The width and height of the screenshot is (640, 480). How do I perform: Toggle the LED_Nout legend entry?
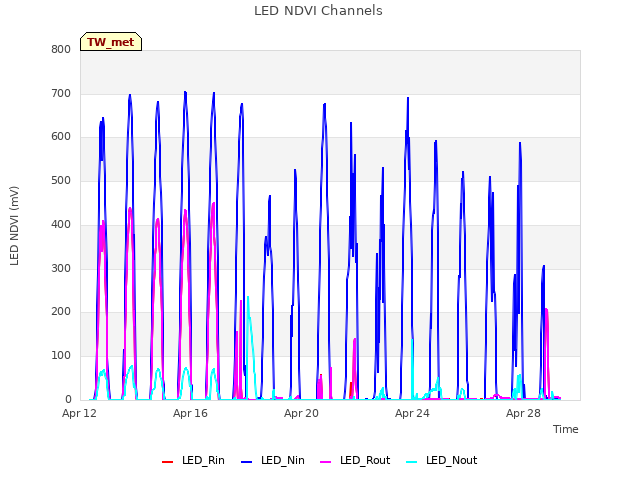[x=442, y=461]
